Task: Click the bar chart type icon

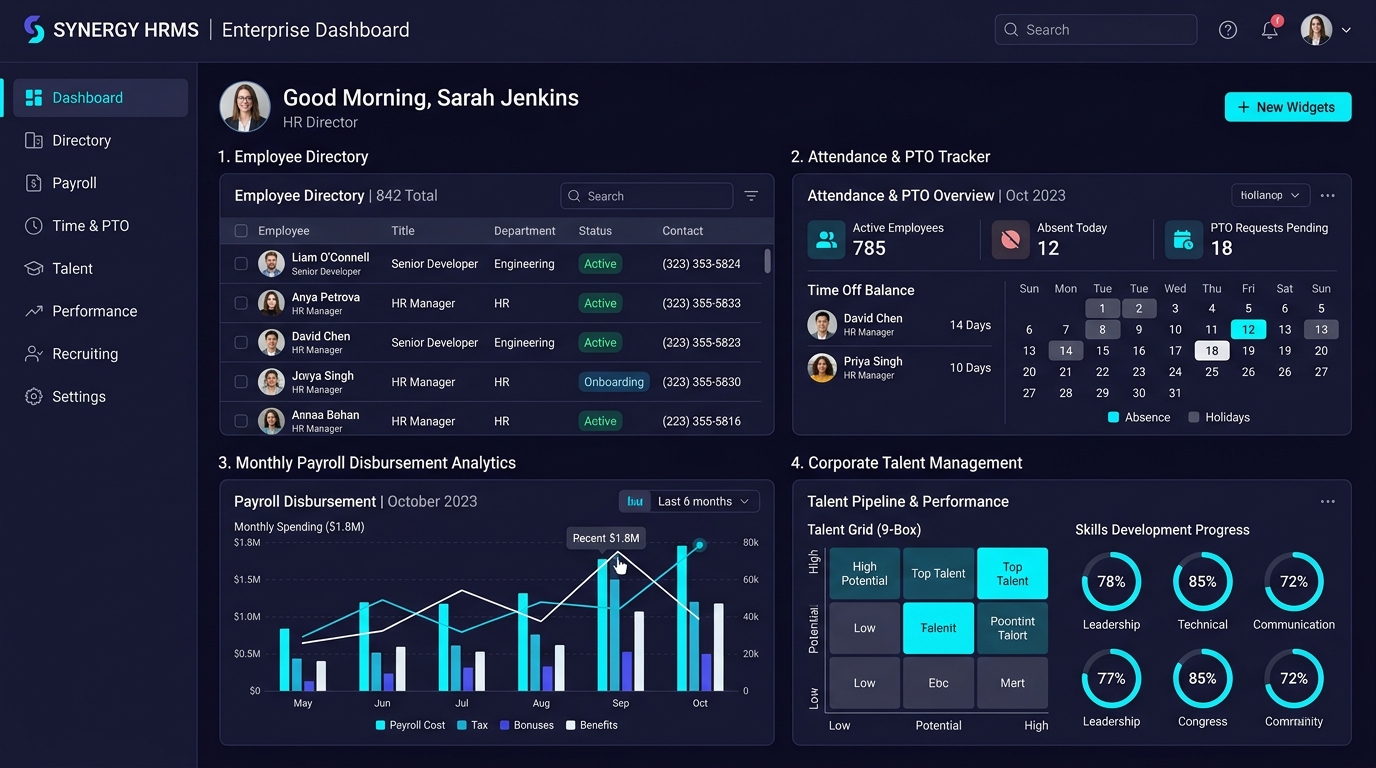Action: (635, 502)
